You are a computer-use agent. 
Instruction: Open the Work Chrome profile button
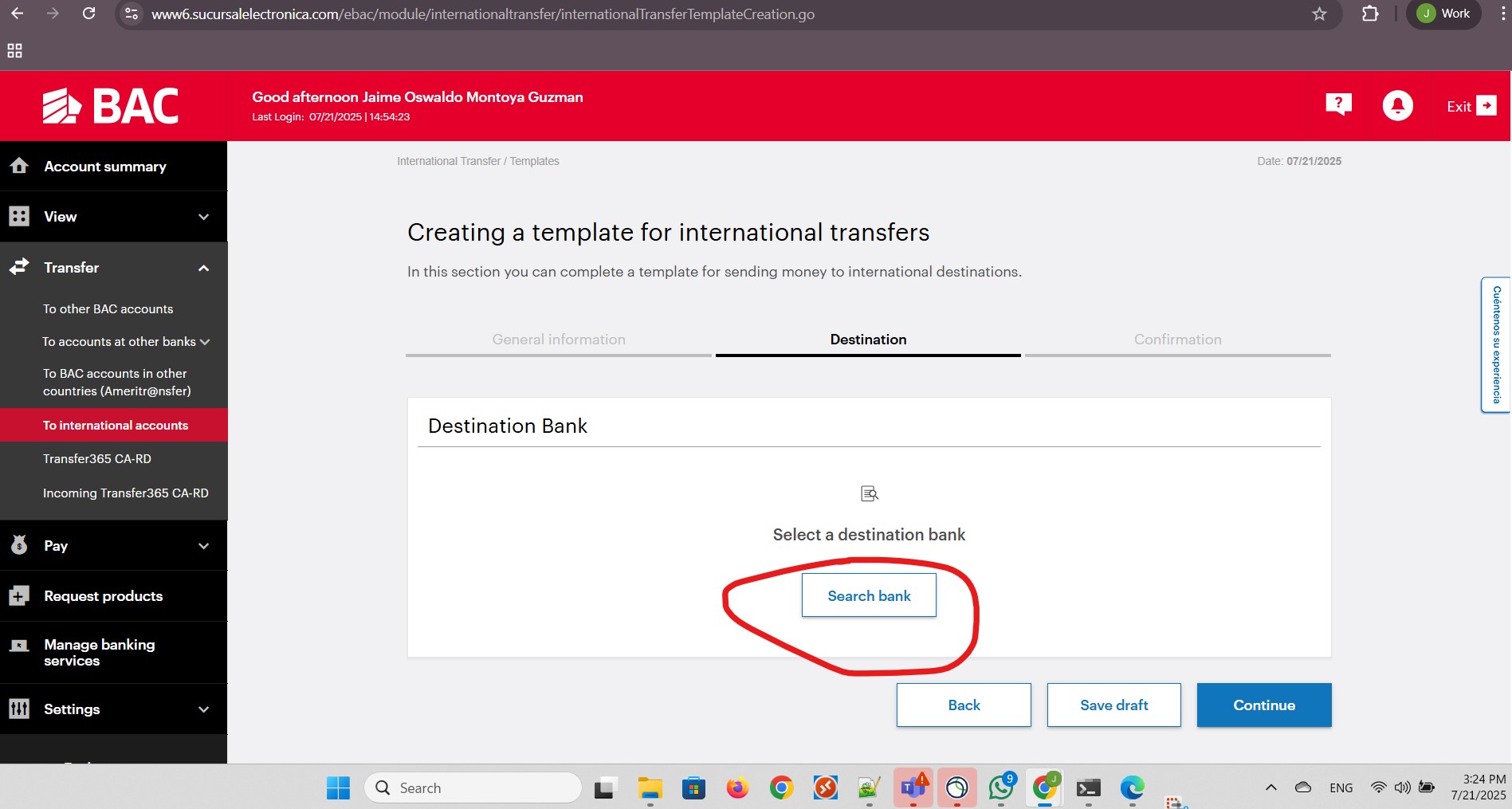[x=1445, y=14]
